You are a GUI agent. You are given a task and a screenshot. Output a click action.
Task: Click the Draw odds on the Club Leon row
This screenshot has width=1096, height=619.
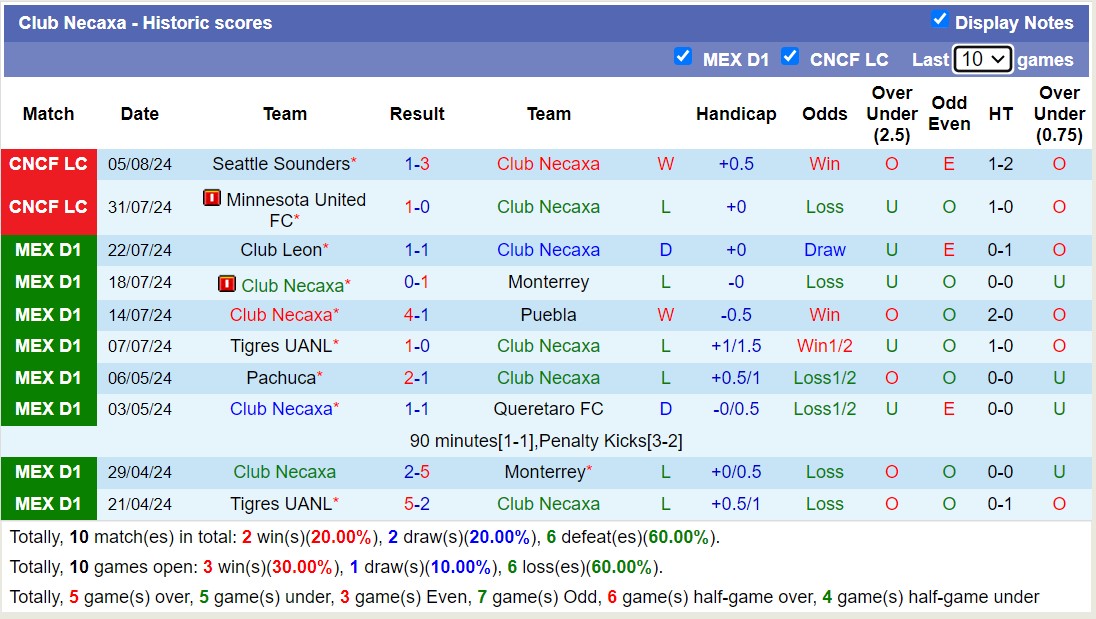point(824,250)
